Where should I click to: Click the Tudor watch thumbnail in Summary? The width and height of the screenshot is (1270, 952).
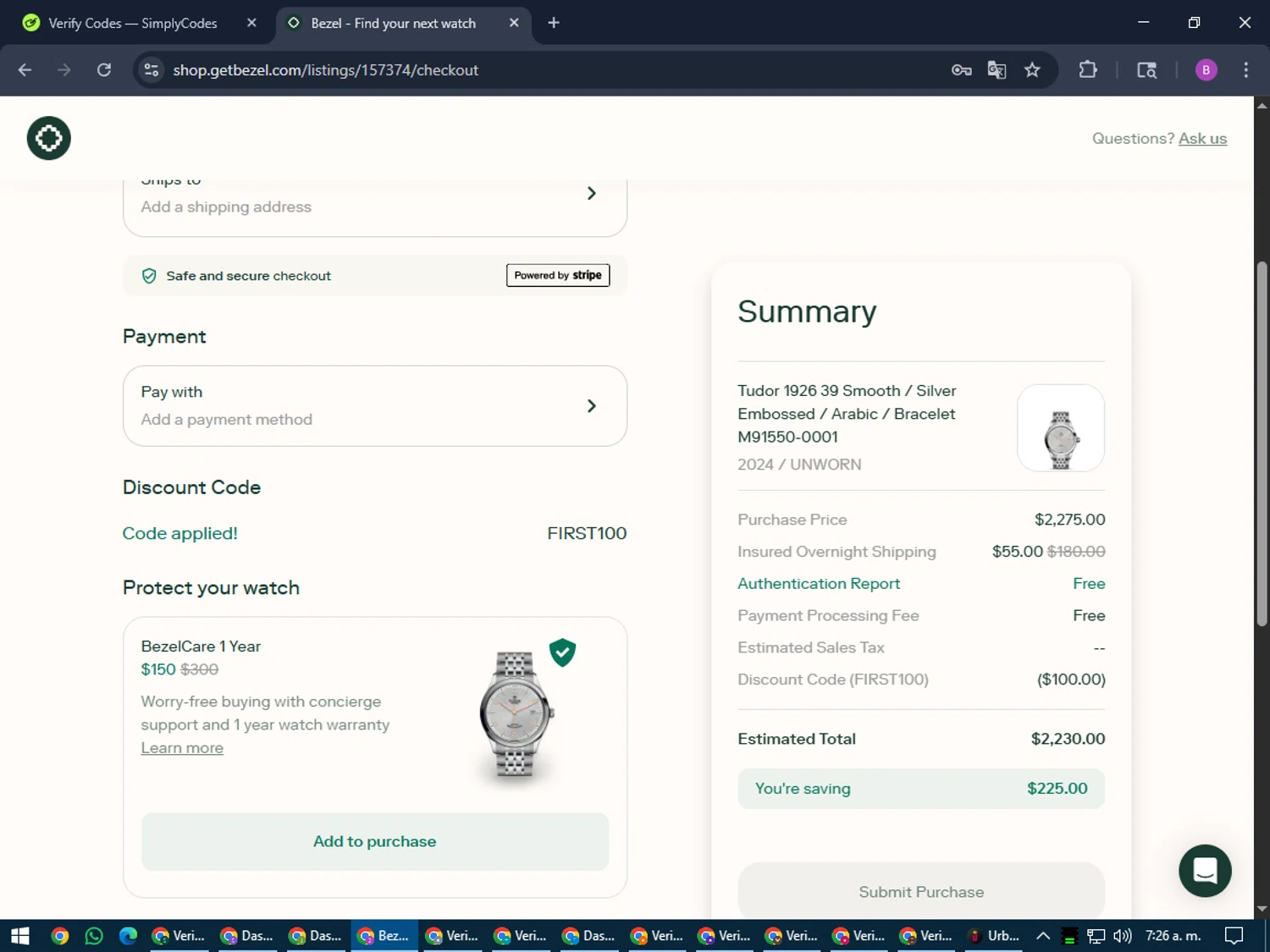pyautogui.click(x=1061, y=428)
